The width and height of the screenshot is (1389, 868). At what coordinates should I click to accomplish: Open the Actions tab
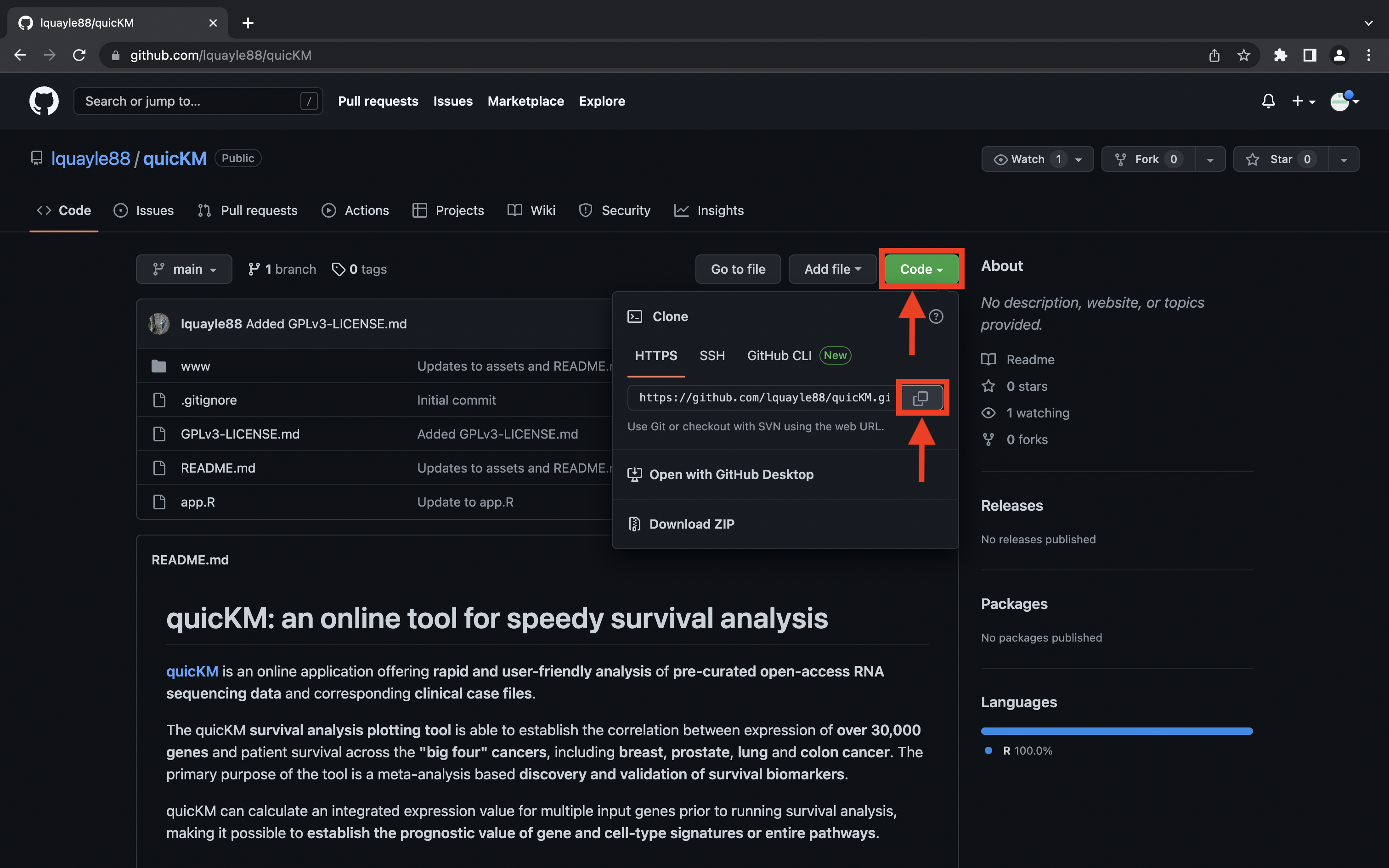(x=355, y=211)
